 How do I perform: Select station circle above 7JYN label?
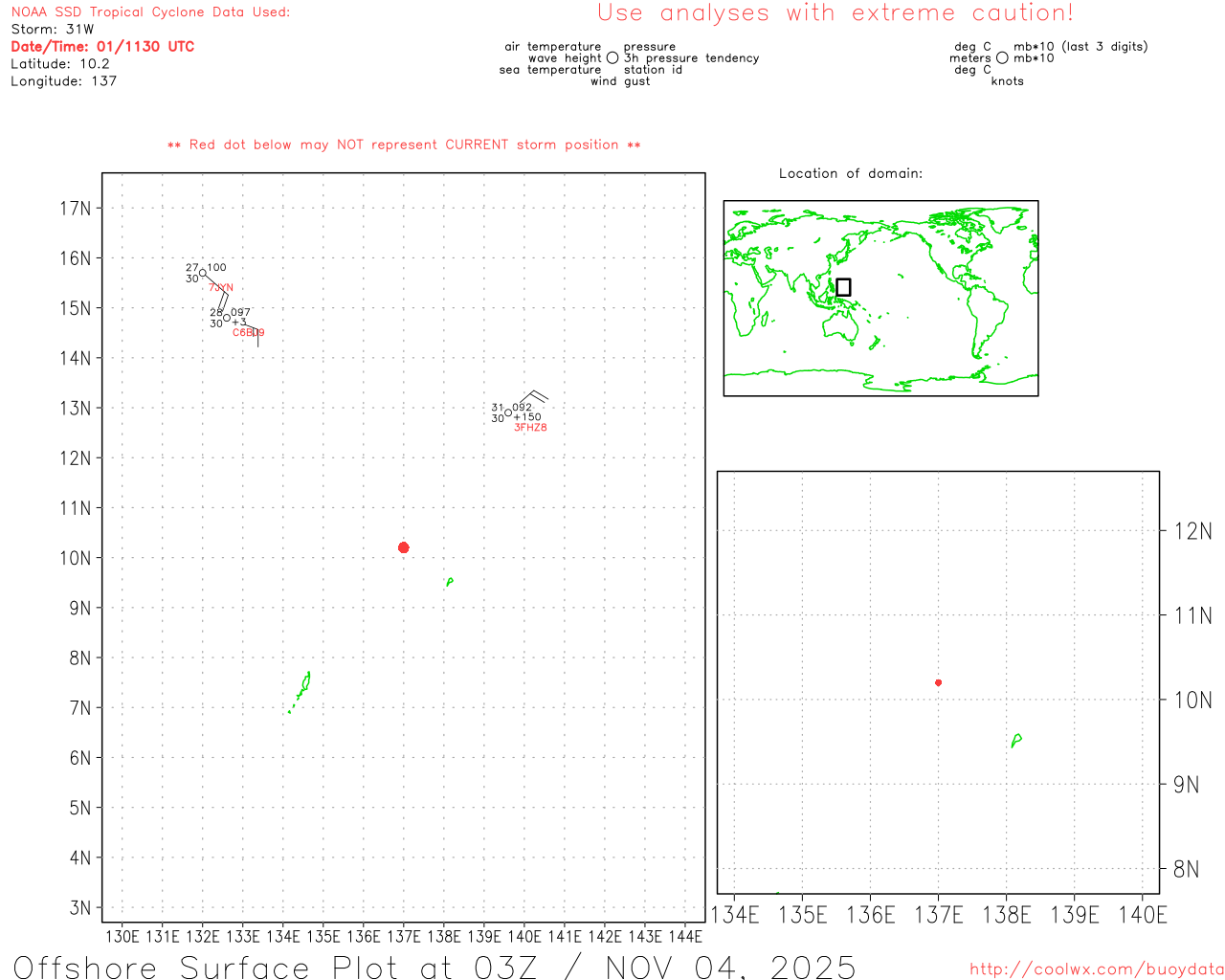point(203,273)
